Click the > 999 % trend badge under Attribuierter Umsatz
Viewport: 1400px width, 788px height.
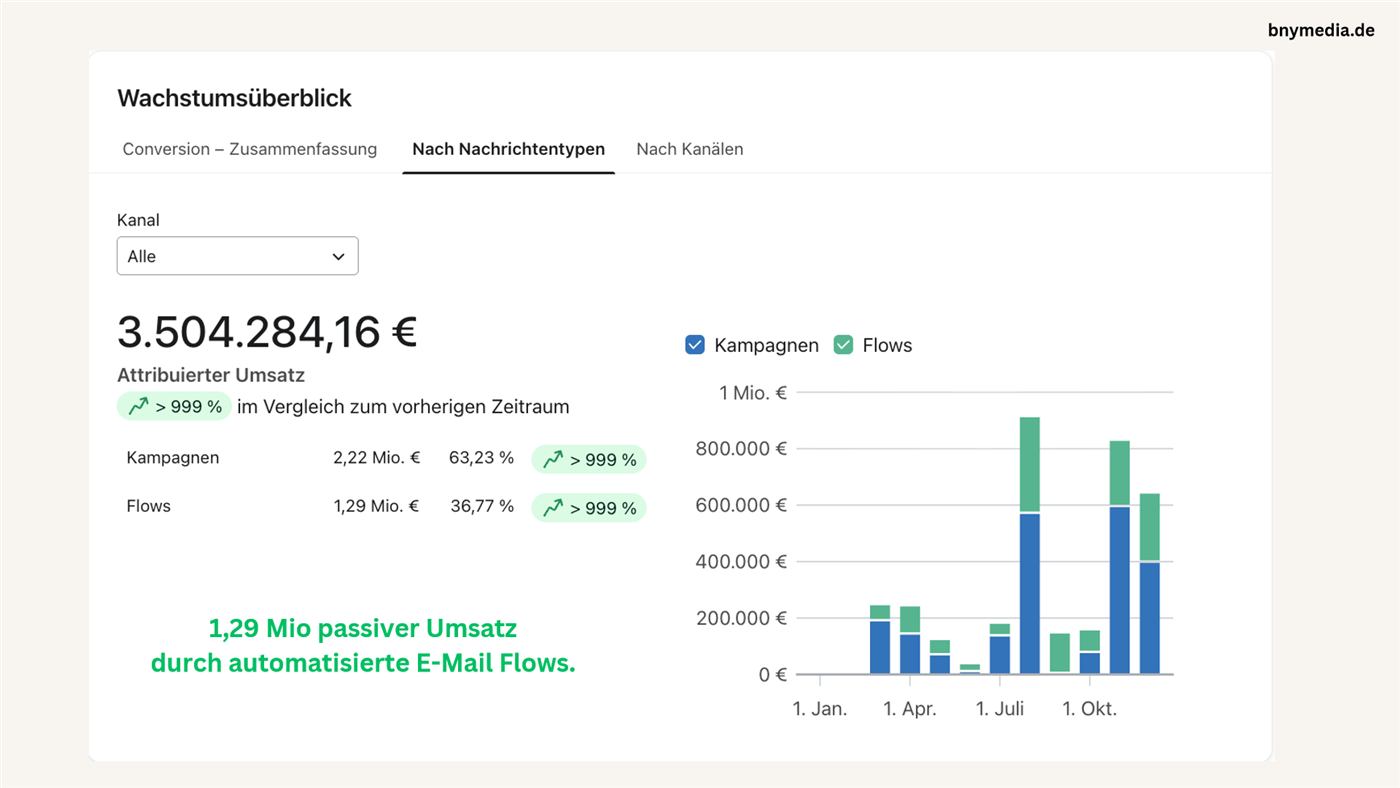click(174, 406)
